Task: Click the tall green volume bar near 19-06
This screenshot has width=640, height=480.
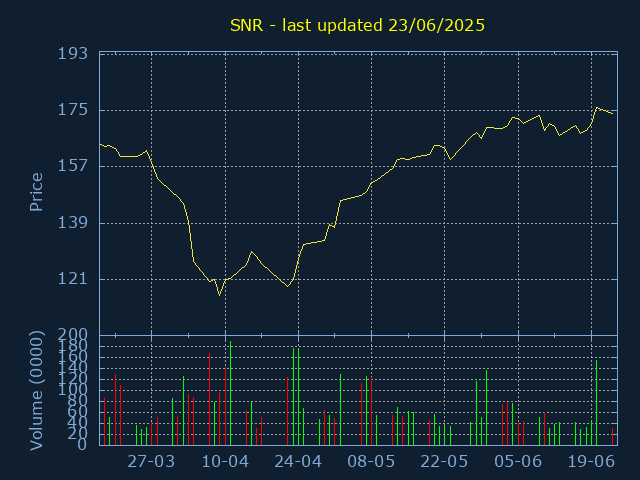Action: pos(596,402)
